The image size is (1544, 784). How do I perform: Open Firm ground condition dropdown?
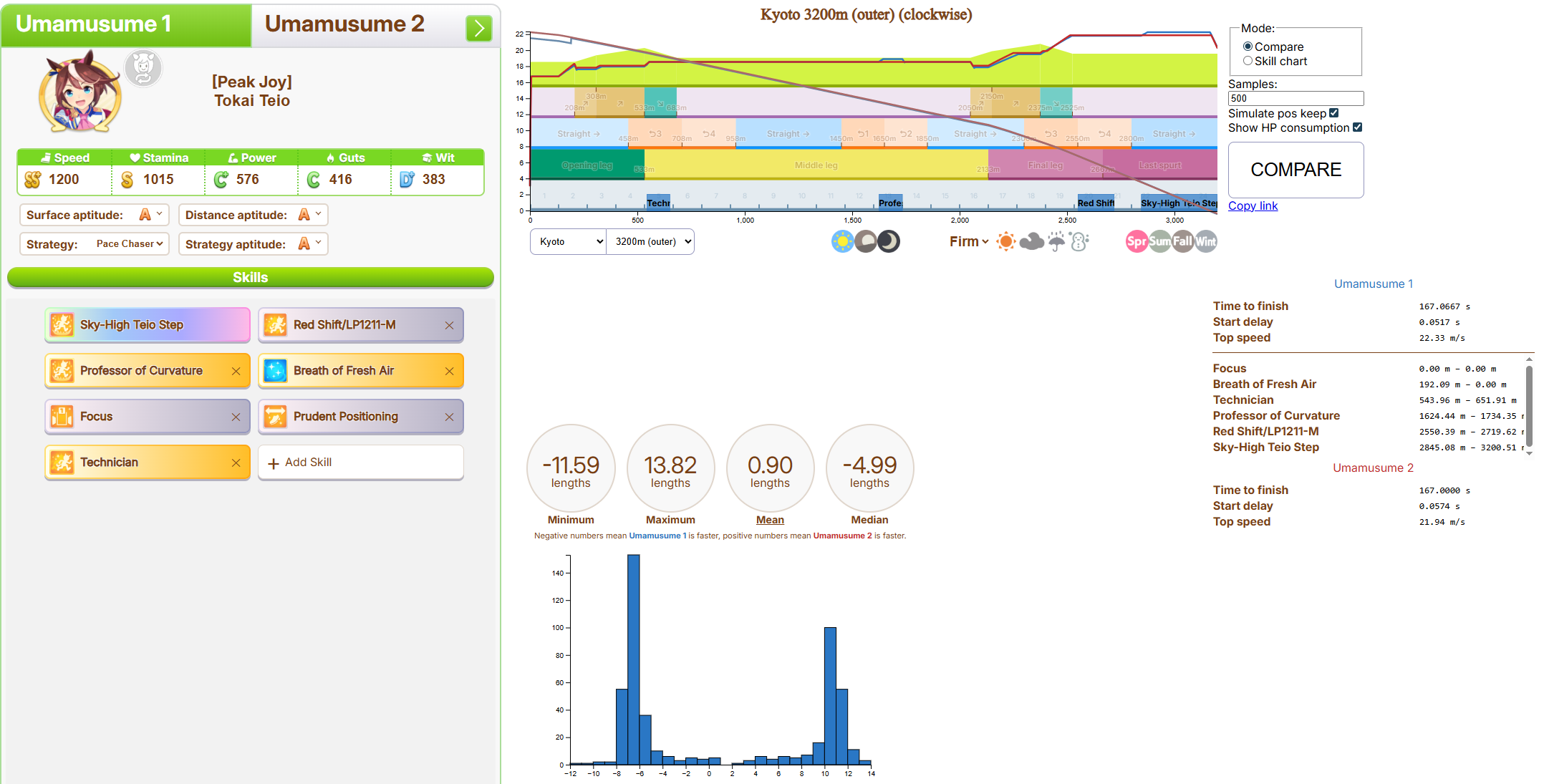(969, 241)
